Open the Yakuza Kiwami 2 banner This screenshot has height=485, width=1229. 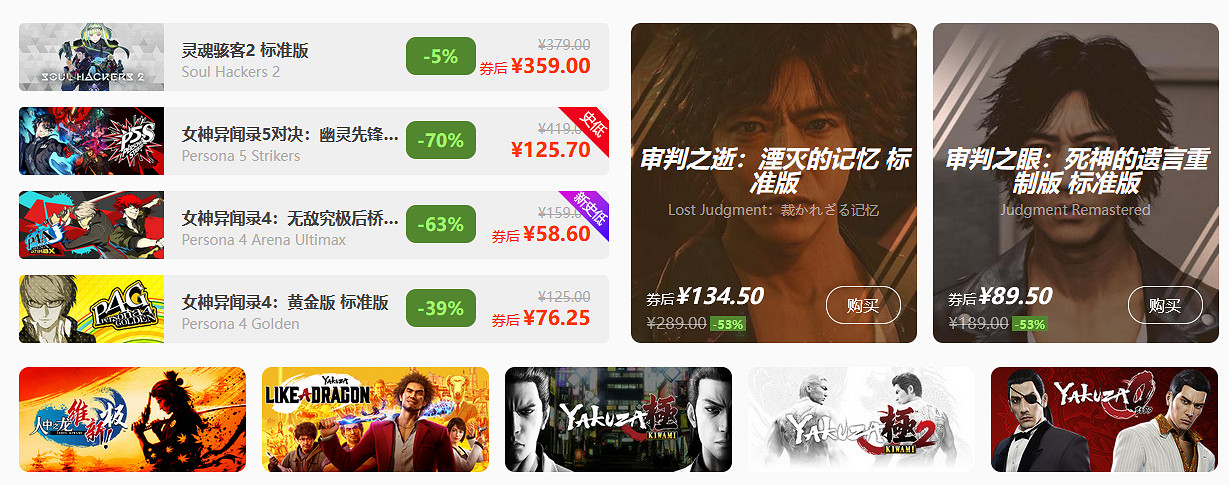click(861, 419)
